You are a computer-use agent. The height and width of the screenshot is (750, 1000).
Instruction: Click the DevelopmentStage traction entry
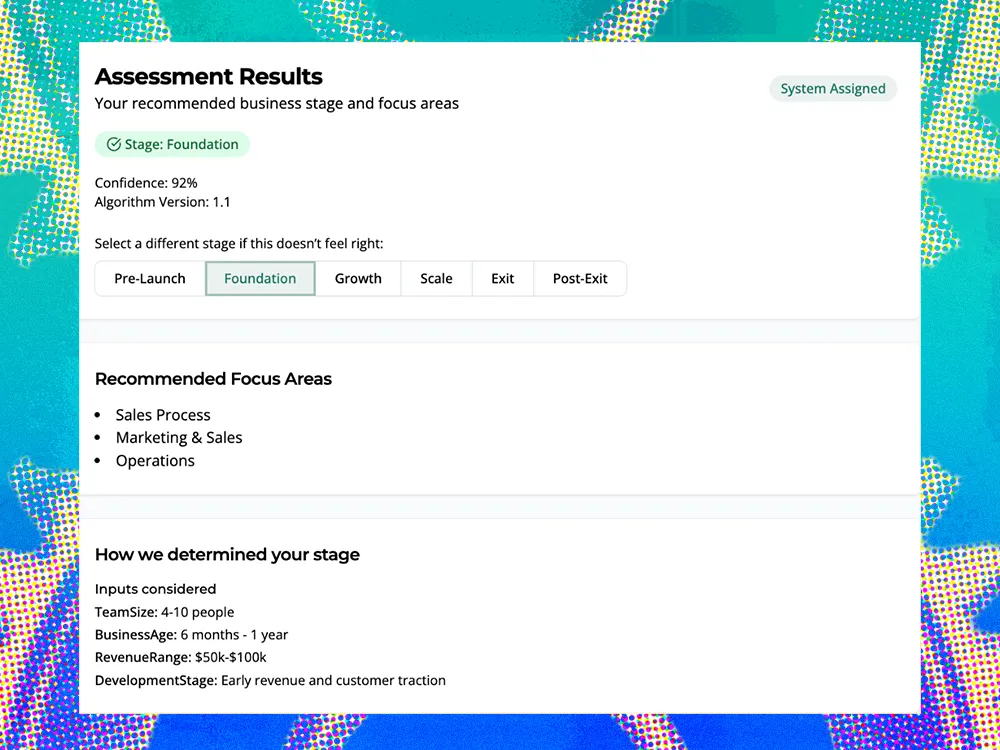[x=270, y=680]
